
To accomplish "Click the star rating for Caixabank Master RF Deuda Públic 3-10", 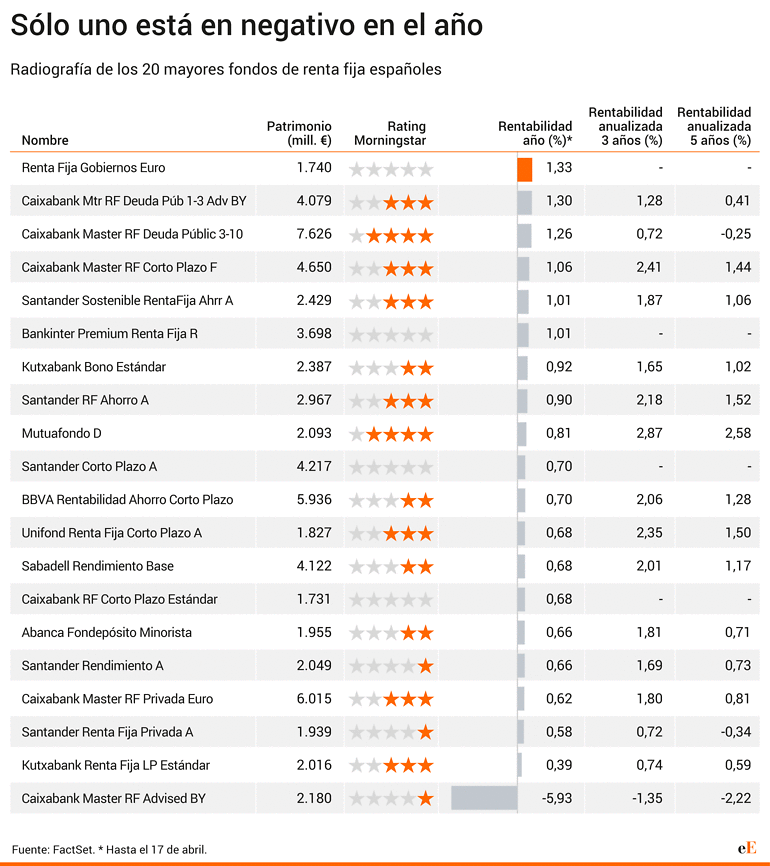I will point(391,236).
